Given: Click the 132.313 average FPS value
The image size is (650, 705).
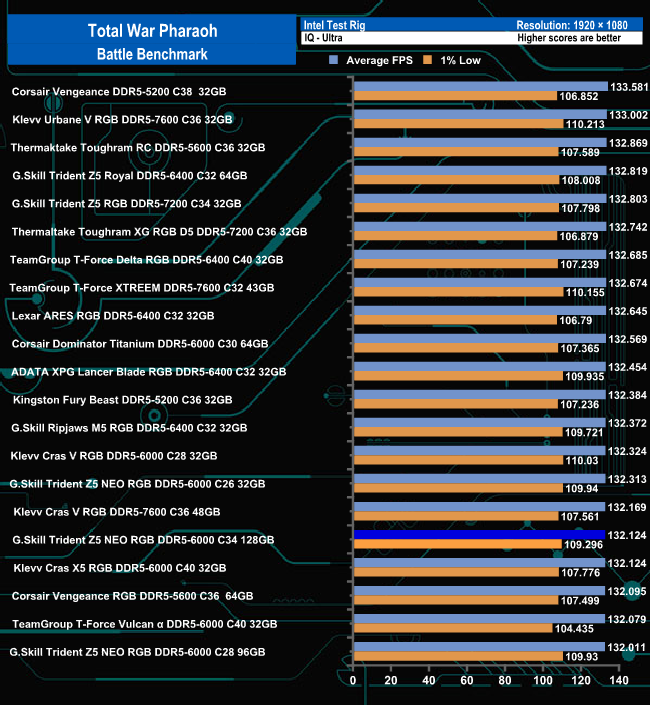Looking at the screenshot, I should (x=627, y=479).
